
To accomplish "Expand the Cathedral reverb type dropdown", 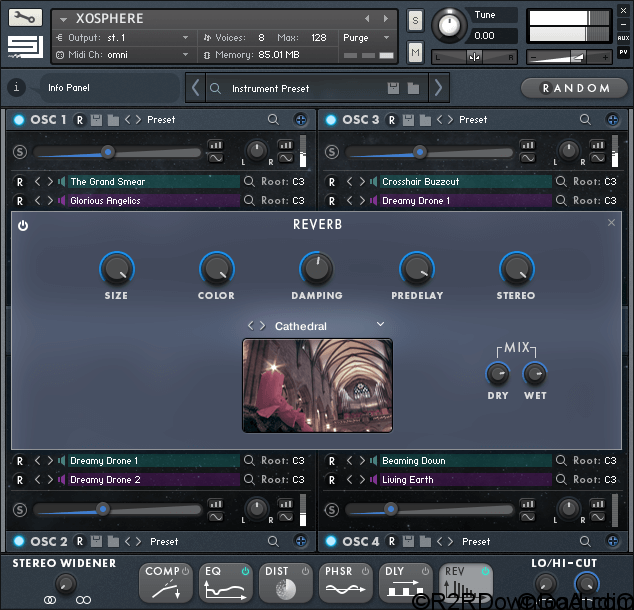I will tap(380, 324).
